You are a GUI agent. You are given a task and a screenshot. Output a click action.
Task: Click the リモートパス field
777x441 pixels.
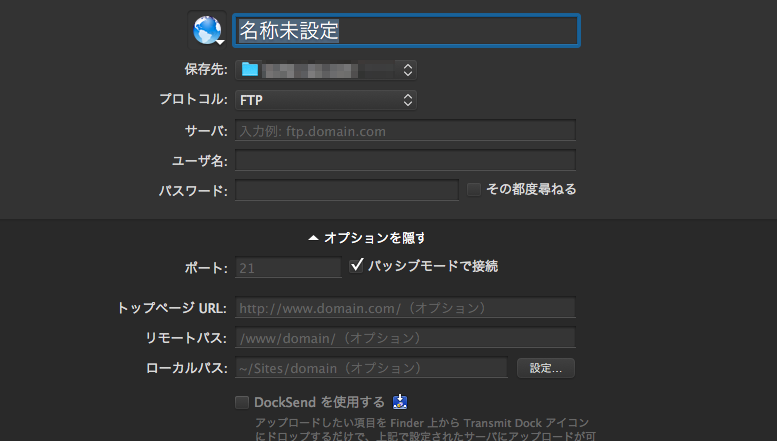tap(405, 338)
